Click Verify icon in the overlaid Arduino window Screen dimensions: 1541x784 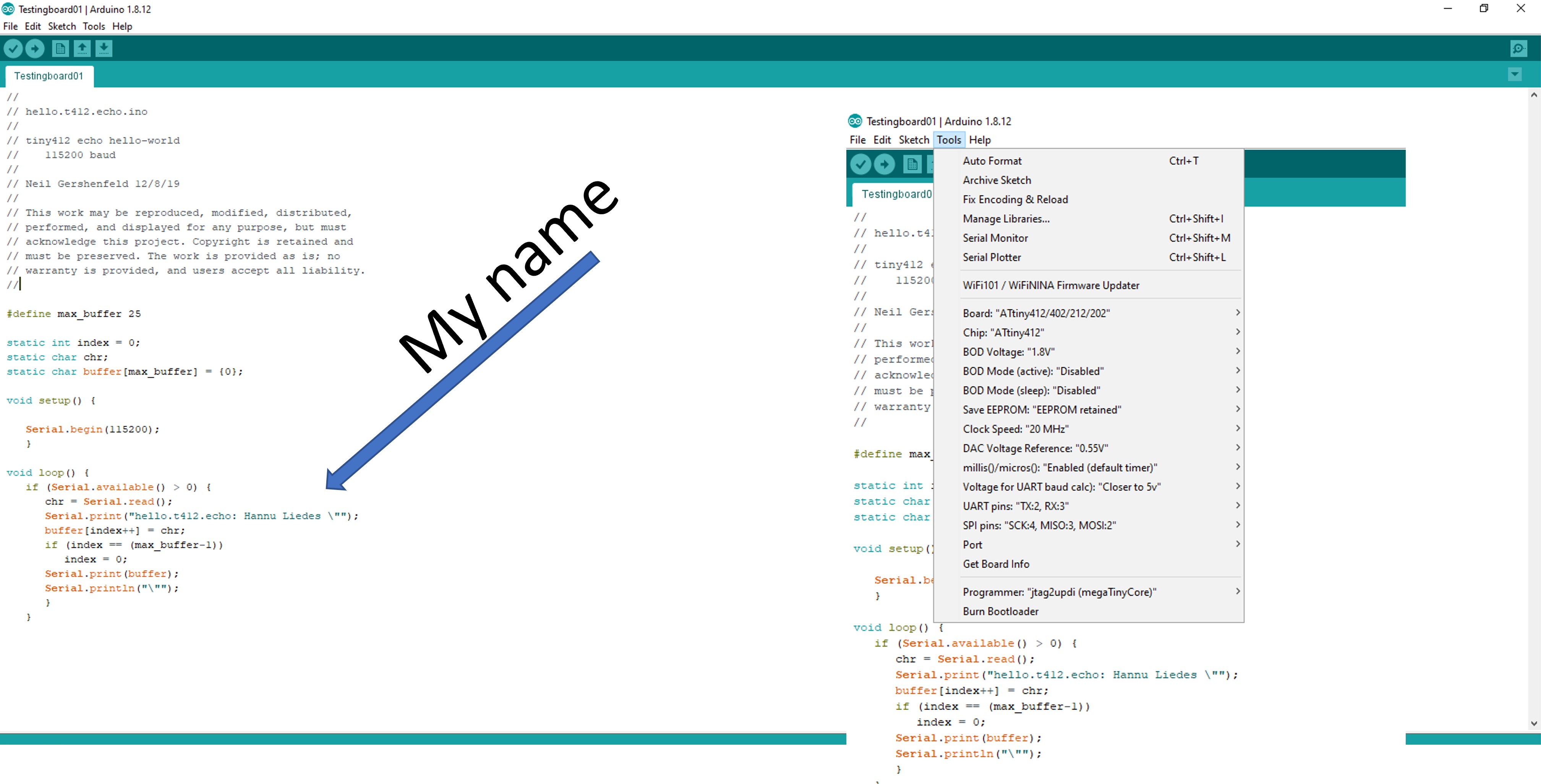[x=860, y=164]
